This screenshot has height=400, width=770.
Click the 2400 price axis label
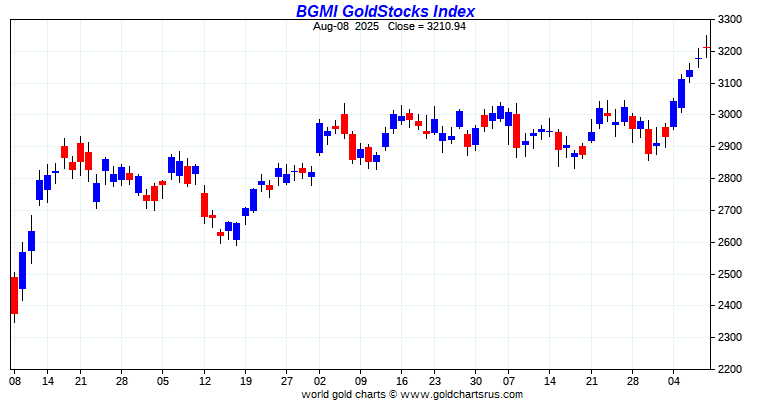tap(730, 306)
